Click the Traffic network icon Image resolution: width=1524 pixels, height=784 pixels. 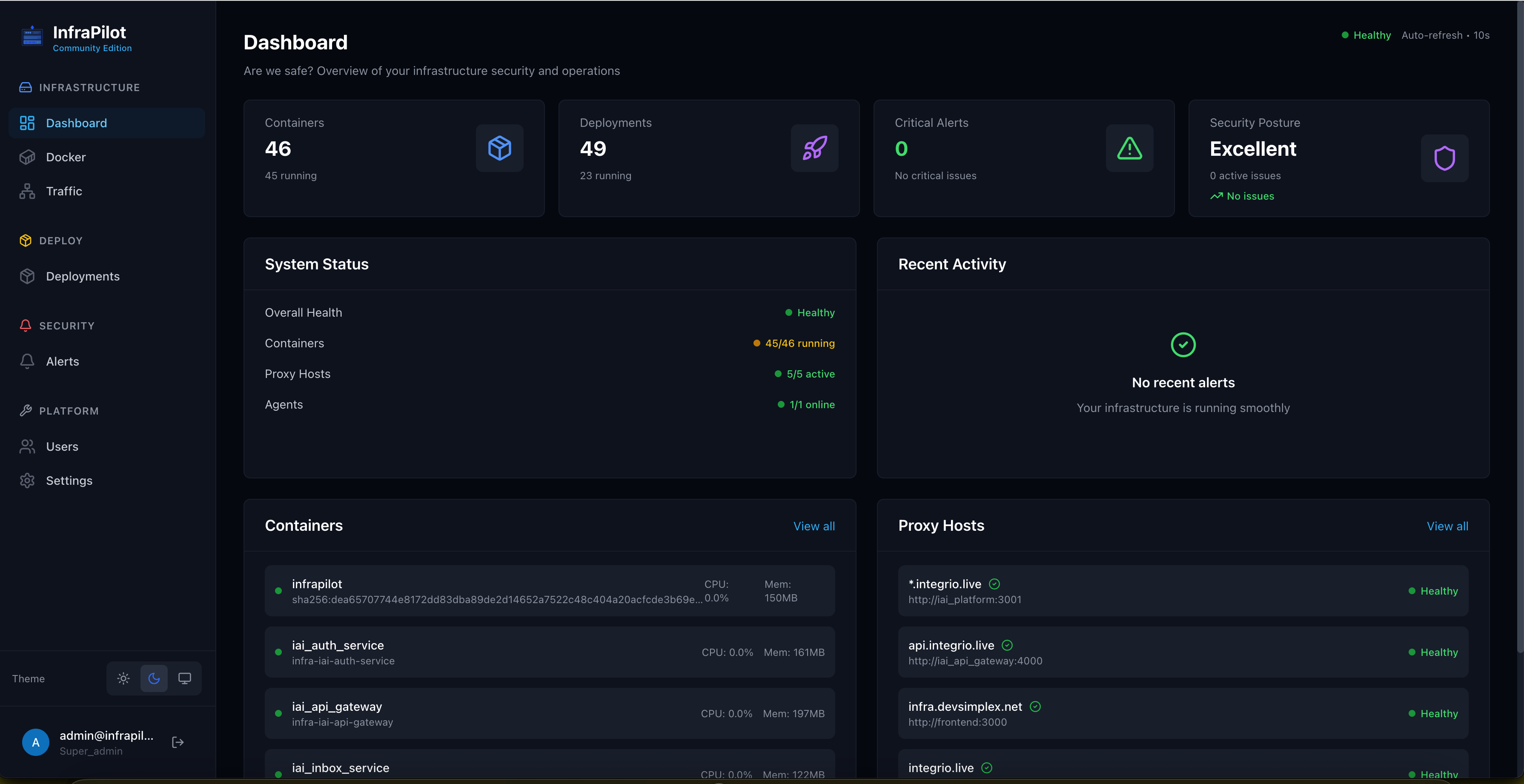(27, 191)
